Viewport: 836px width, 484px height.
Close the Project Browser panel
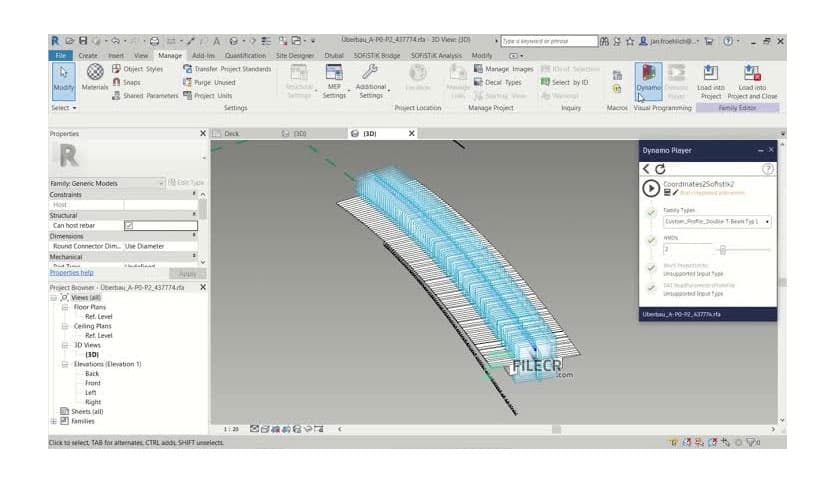203,287
